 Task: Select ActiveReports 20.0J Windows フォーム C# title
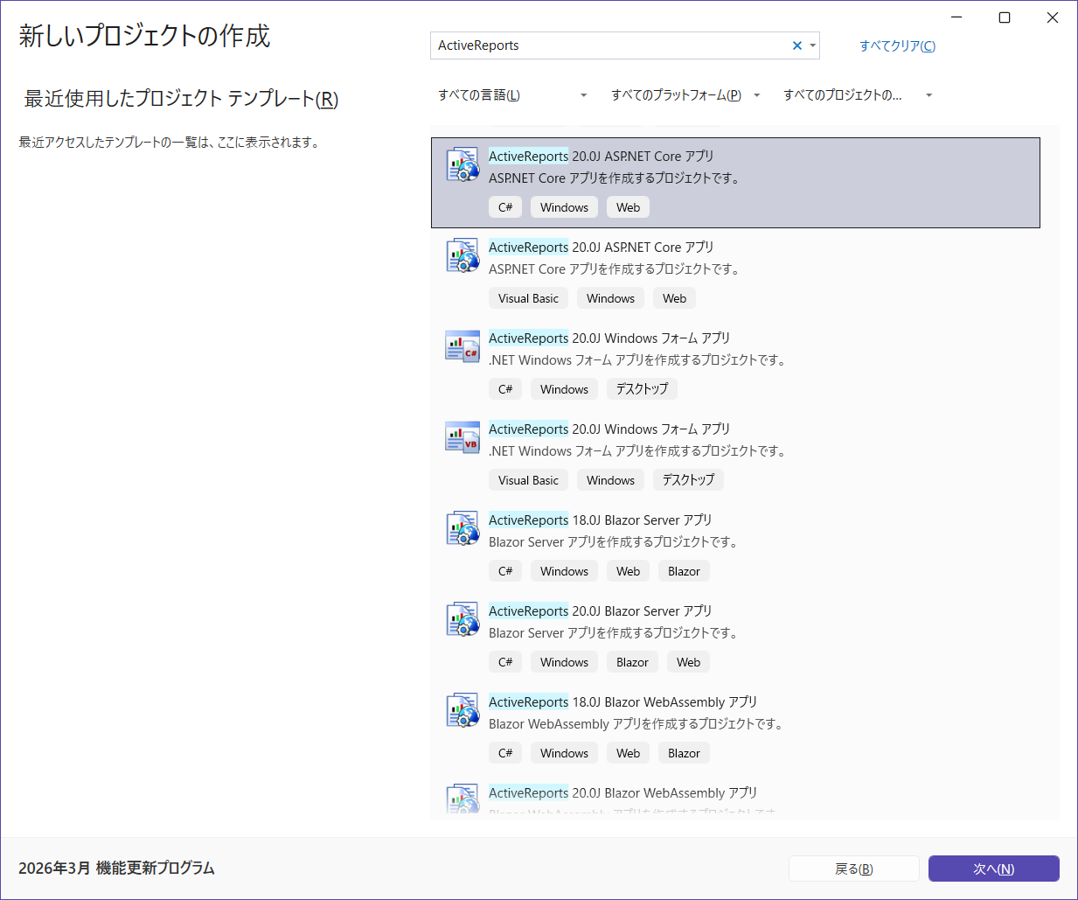point(609,338)
